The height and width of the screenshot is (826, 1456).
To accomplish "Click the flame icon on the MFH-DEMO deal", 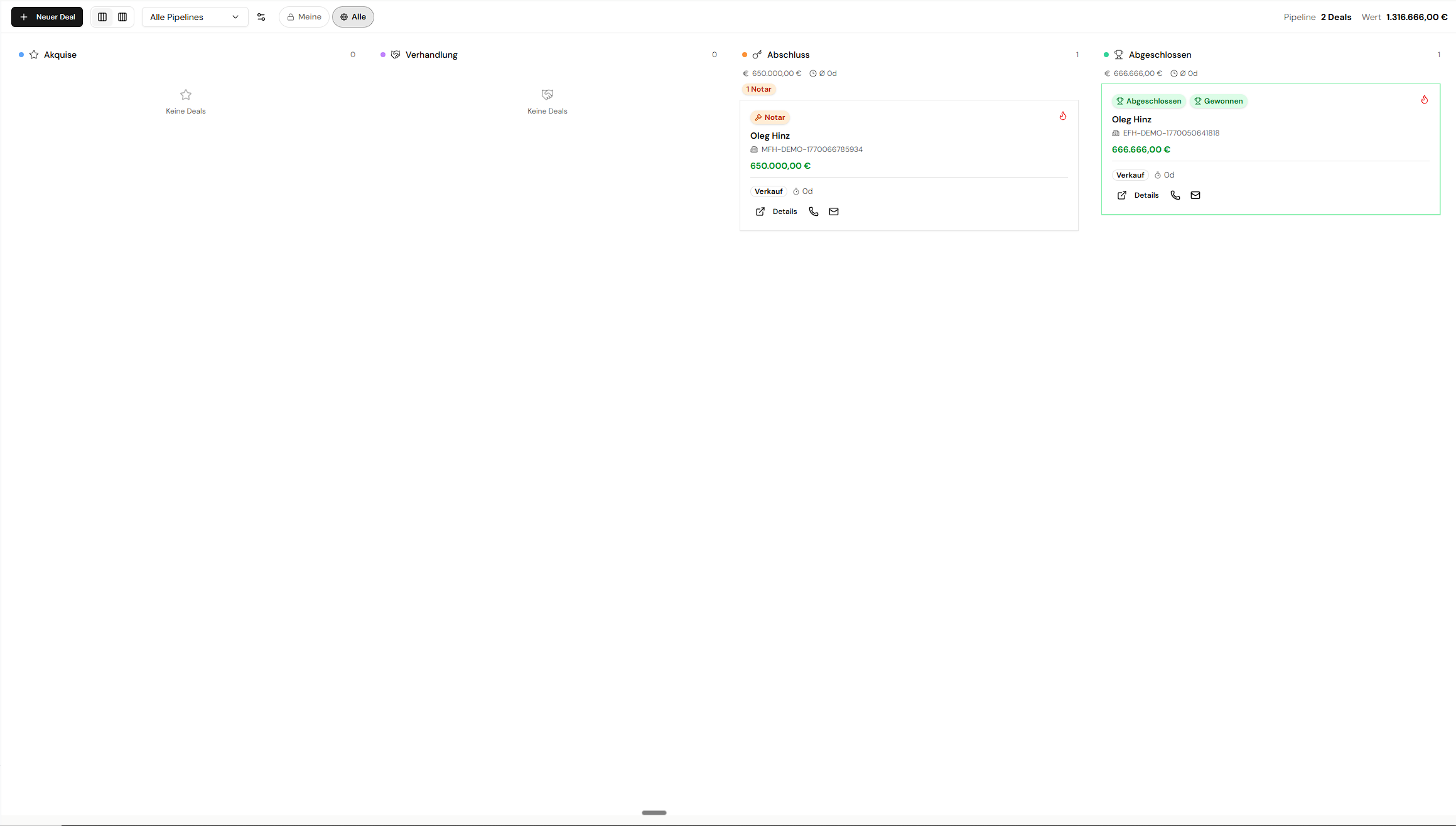I will [1063, 116].
